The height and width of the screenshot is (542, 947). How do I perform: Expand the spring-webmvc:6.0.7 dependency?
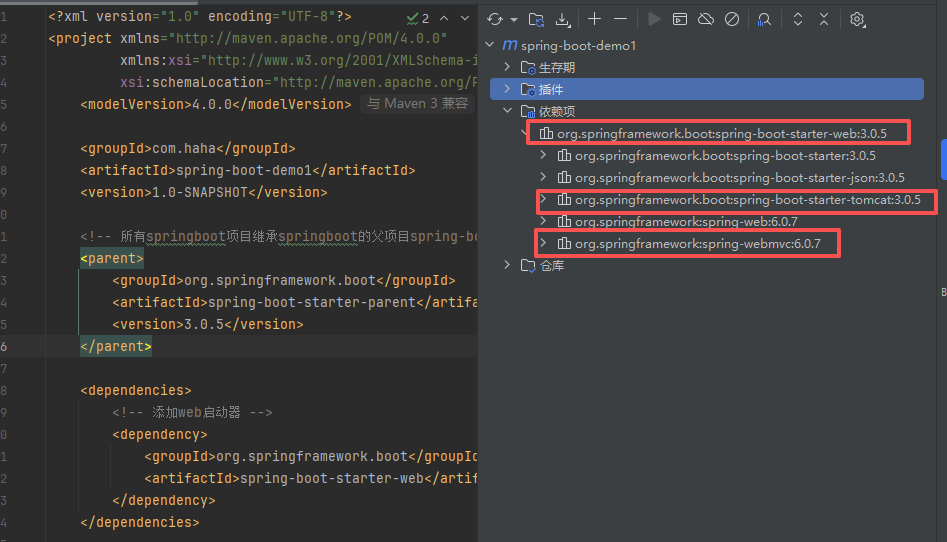coord(544,243)
